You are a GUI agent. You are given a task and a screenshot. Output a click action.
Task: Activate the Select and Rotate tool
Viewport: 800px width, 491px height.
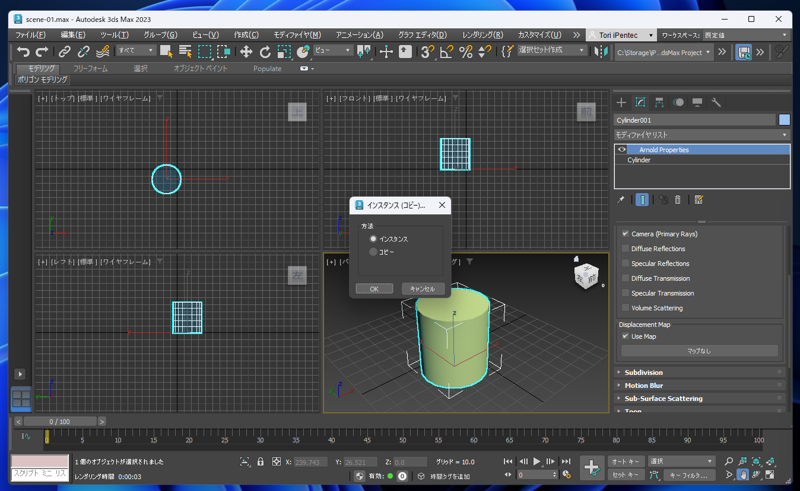click(x=265, y=52)
